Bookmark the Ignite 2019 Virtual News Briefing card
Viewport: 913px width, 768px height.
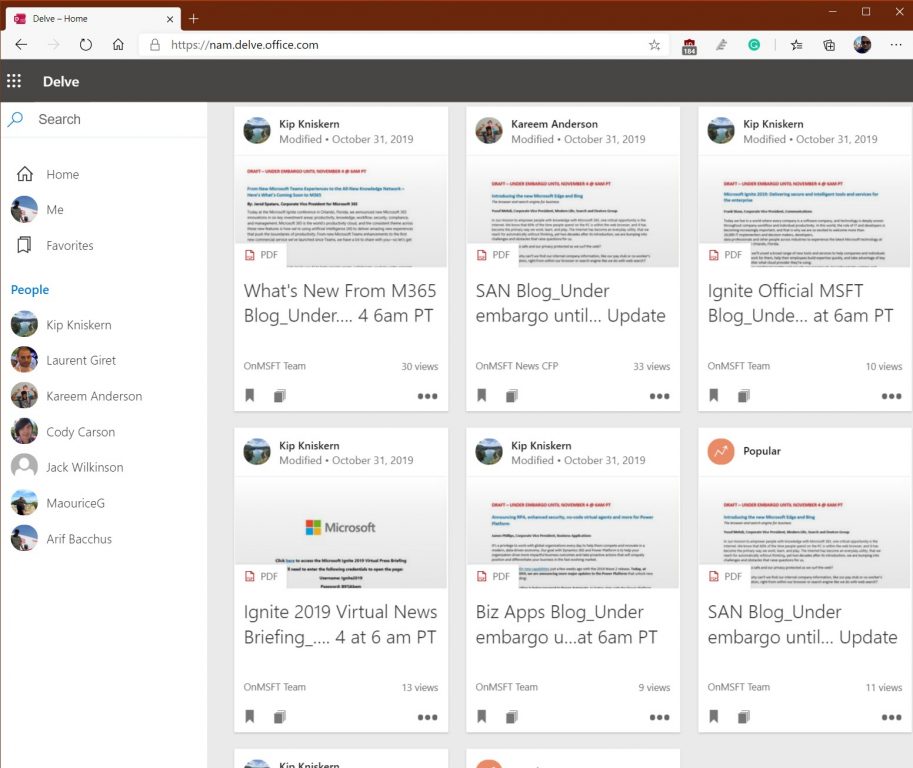tap(250, 716)
